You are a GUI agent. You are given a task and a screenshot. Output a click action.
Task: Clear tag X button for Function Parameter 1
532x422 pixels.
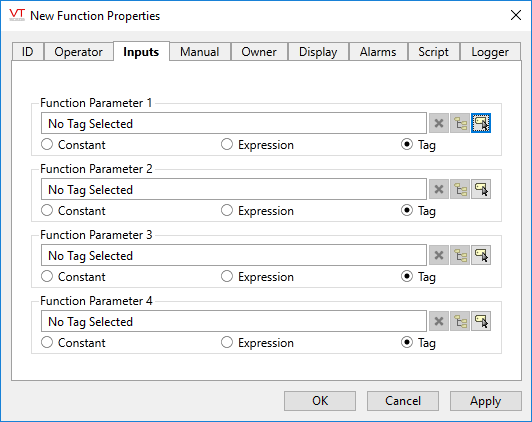click(x=439, y=123)
